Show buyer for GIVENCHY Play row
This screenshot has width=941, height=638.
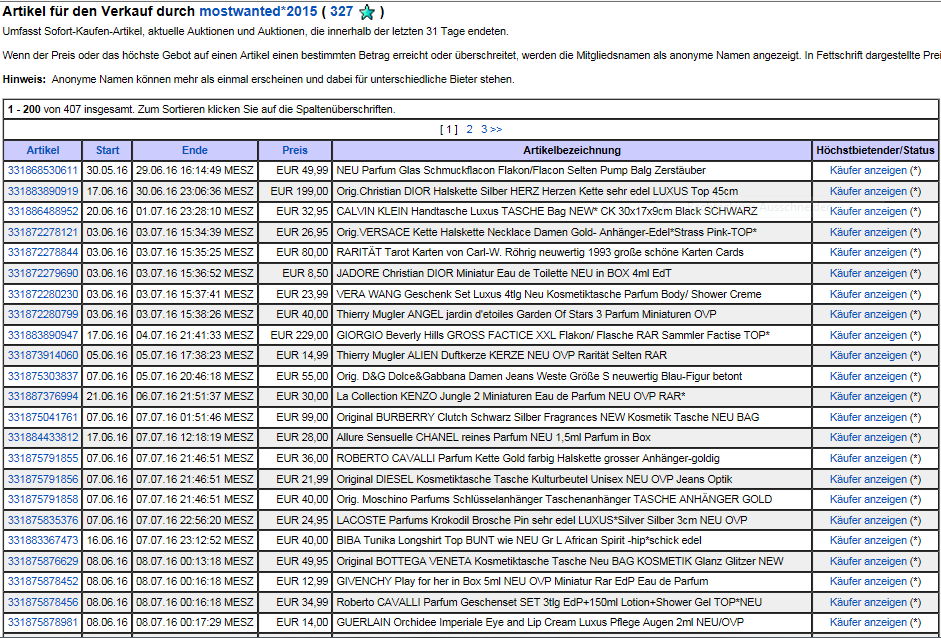pyautogui.click(x=868, y=581)
